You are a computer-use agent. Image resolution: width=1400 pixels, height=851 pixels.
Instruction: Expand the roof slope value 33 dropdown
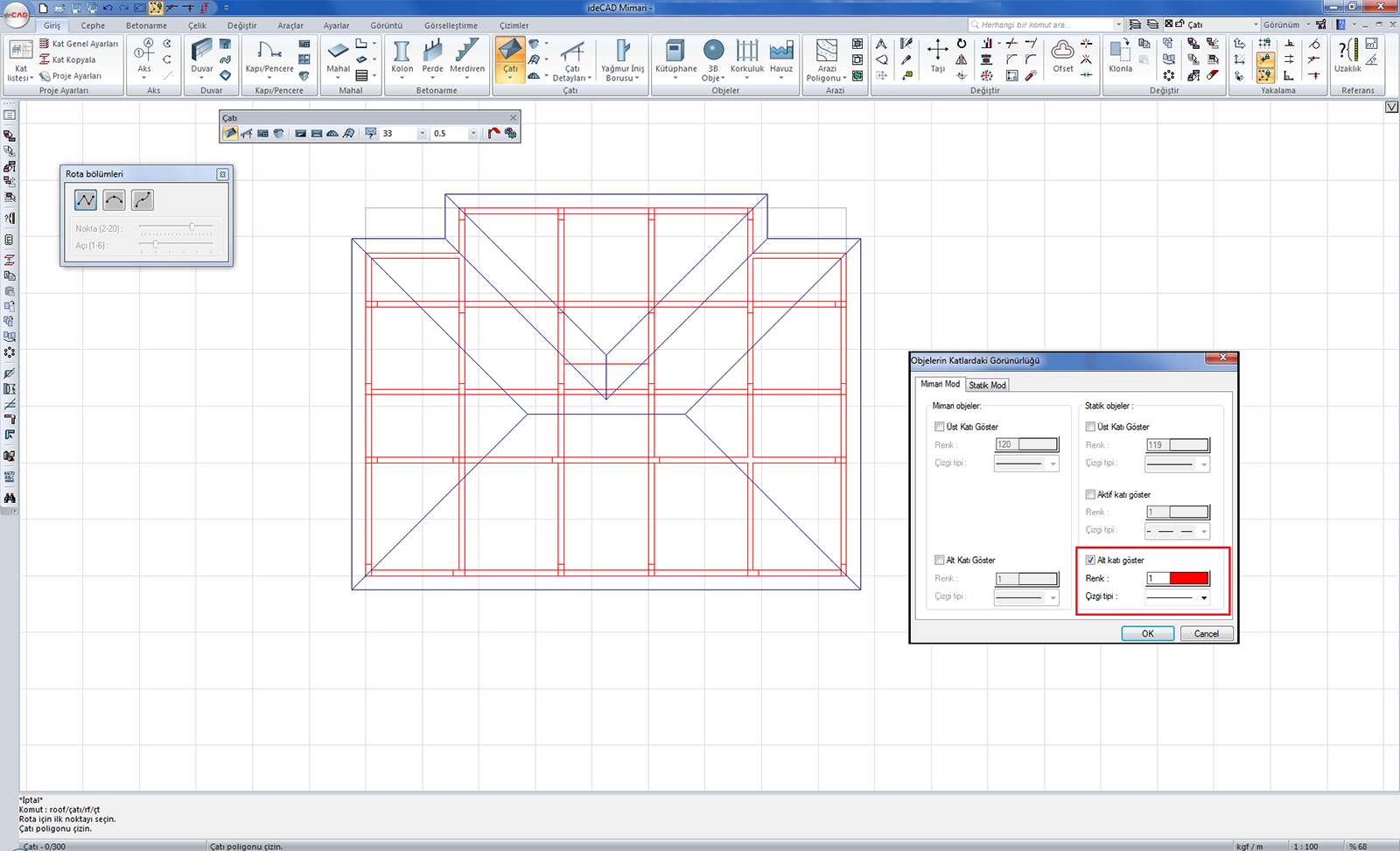point(422,134)
